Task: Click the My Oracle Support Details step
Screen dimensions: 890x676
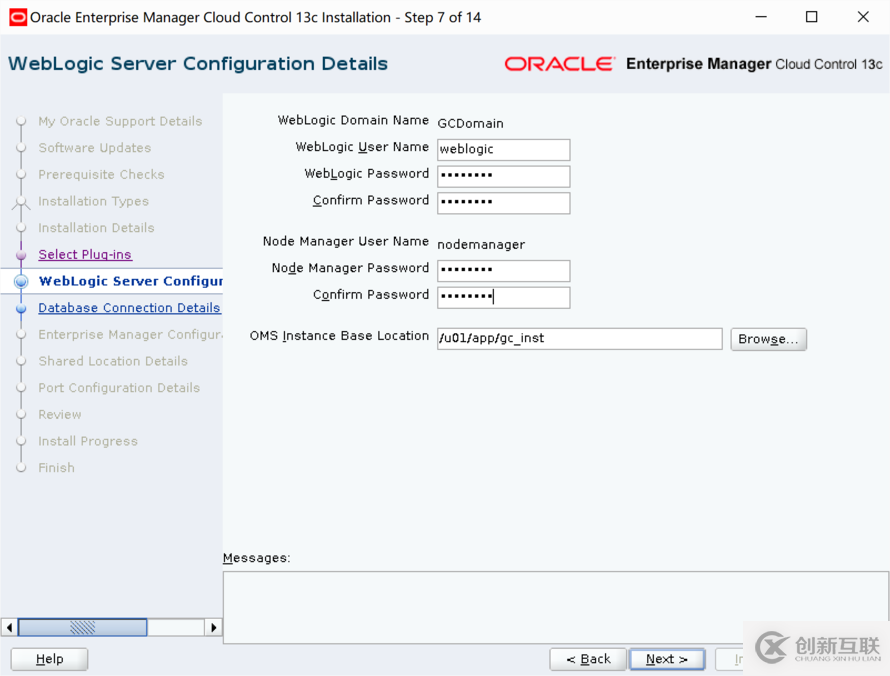Action: pos(120,121)
